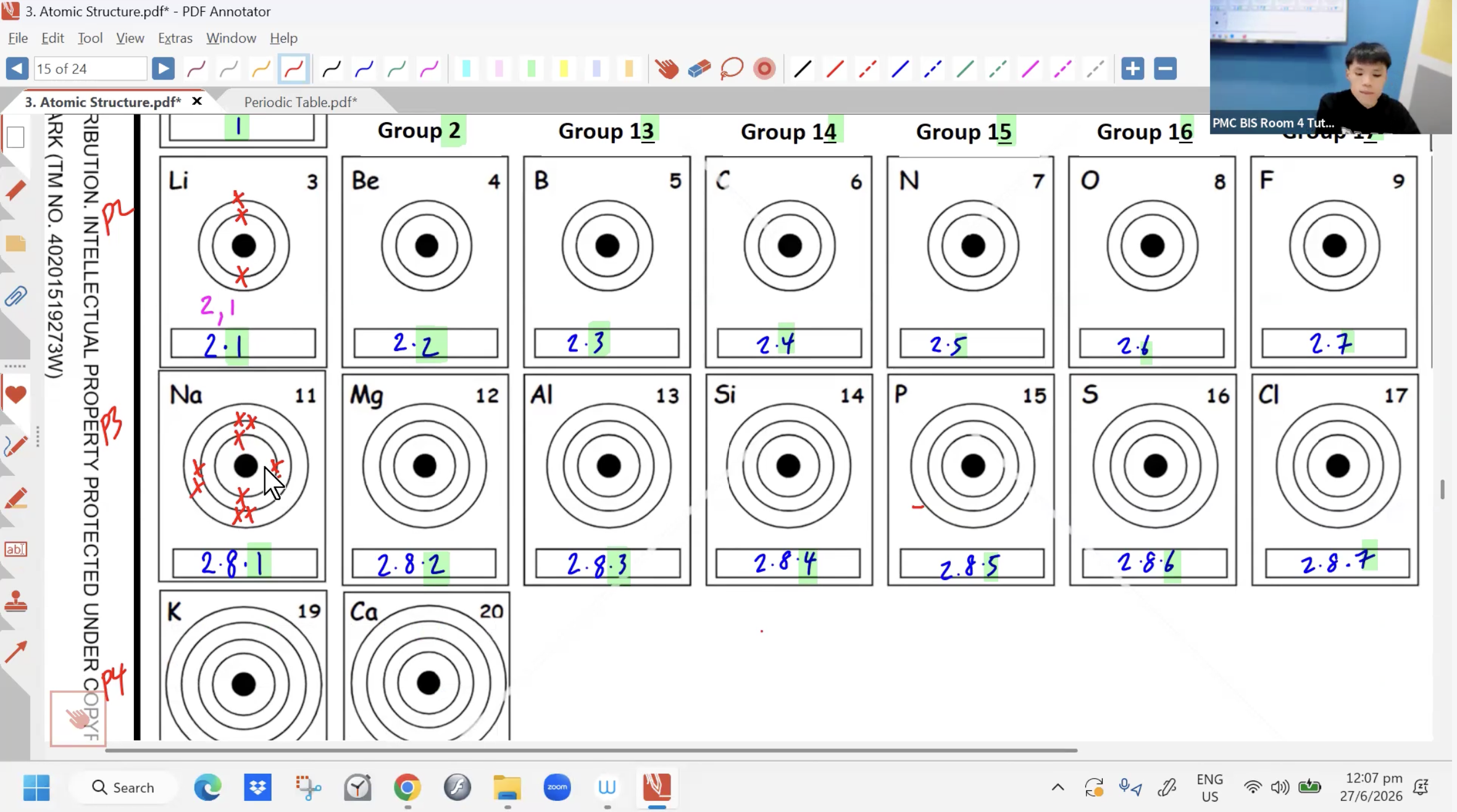The width and height of the screenshot is (1457, 812).
Task: Select the dashed blue line tool
Action: [x=932, y=68]
